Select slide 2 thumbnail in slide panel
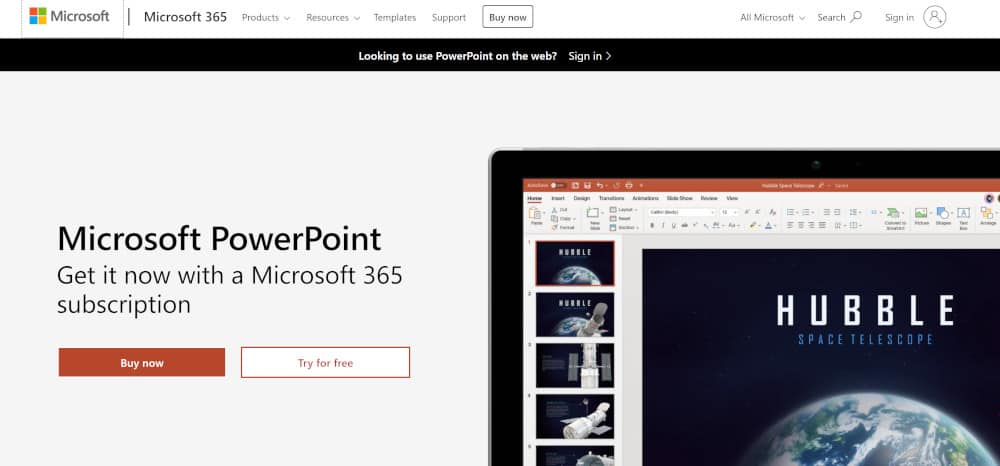This screenshot has height=466, width=1000. pos(575,314)
